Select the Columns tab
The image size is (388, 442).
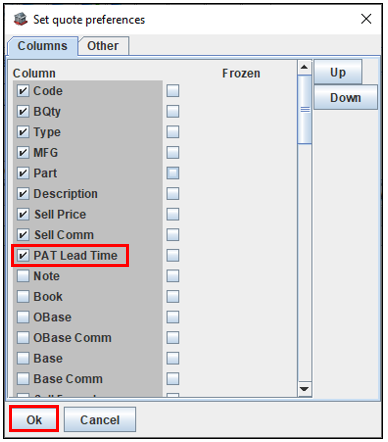click(x=42, y=46)
